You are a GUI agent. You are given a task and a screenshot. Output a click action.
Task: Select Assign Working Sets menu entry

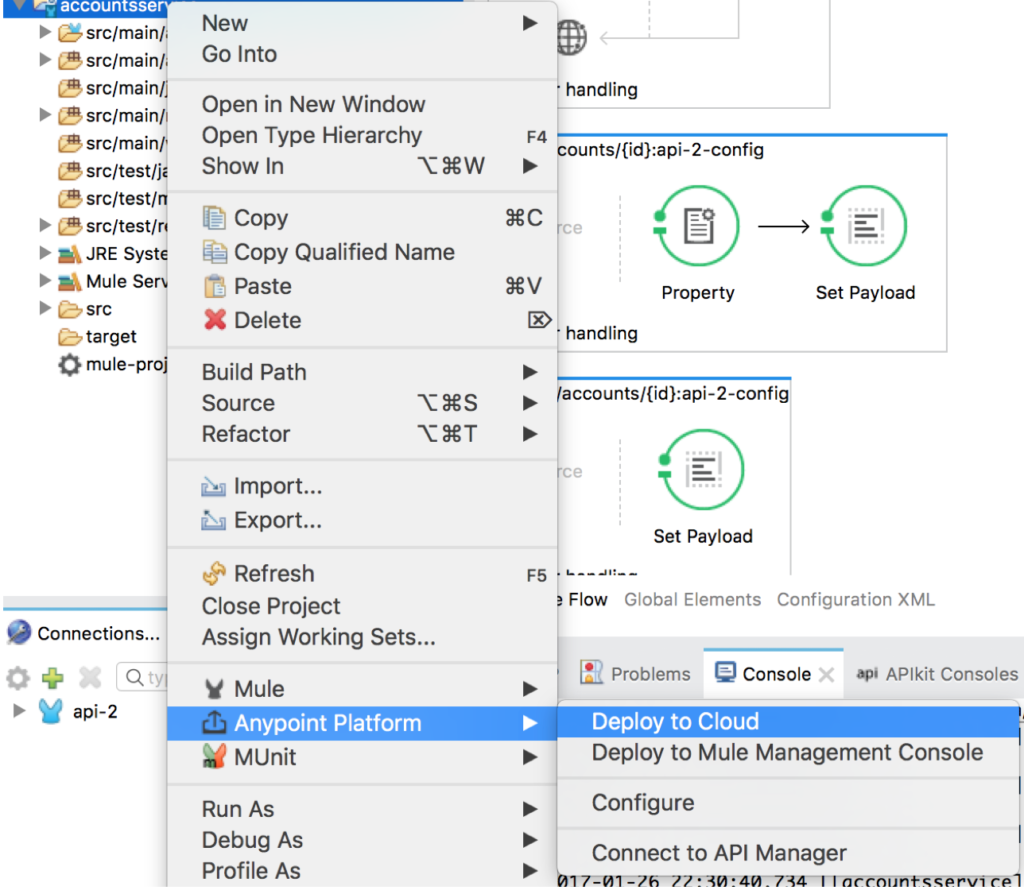362,637
